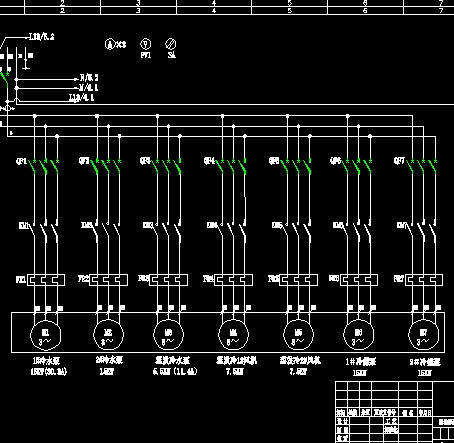Select the KM6 contactor contacts
This screenshot has width=454, height=443.
357,232
